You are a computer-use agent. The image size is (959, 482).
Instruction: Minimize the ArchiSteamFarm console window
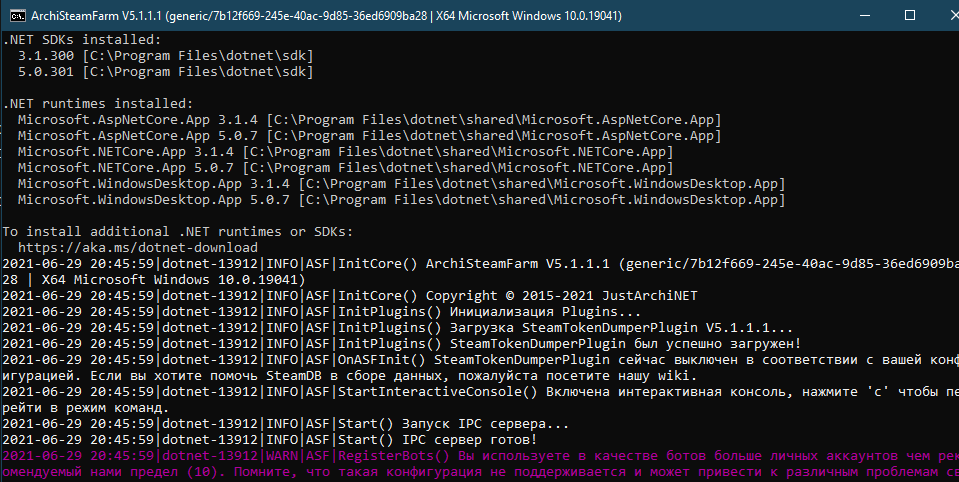[864, 15]
